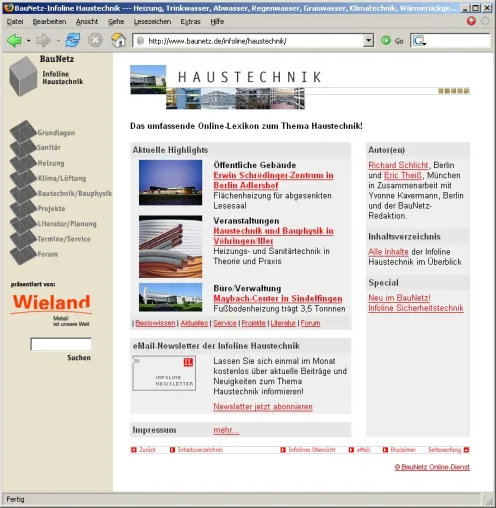Open the search engine selector dropdown
496x508 pixels.
(x=419, y=41)
